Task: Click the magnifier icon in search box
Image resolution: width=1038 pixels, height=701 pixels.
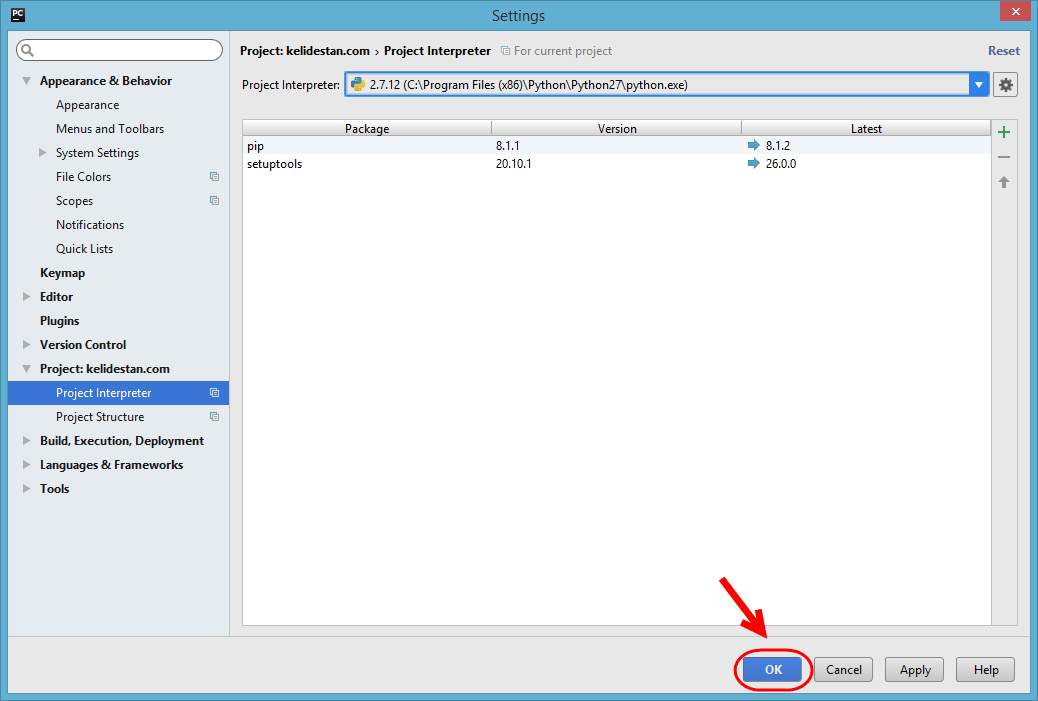Action: click(x=28, y=50)
